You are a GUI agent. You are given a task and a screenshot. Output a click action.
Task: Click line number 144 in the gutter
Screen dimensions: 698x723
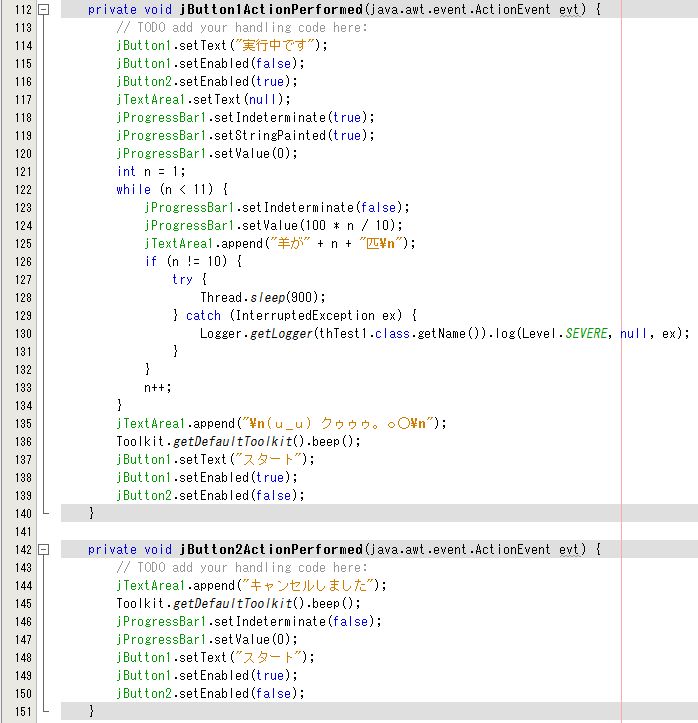tap(18, 585)
